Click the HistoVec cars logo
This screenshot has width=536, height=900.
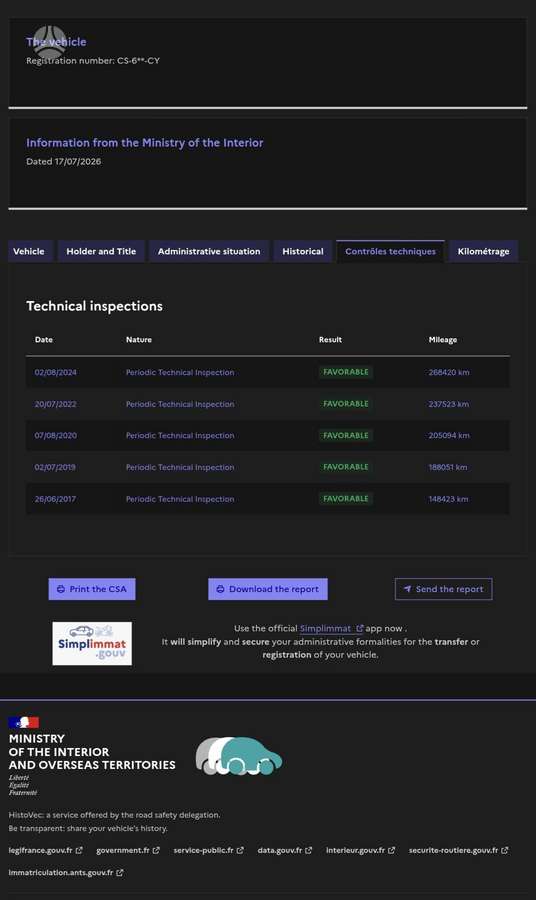point(238,756)
